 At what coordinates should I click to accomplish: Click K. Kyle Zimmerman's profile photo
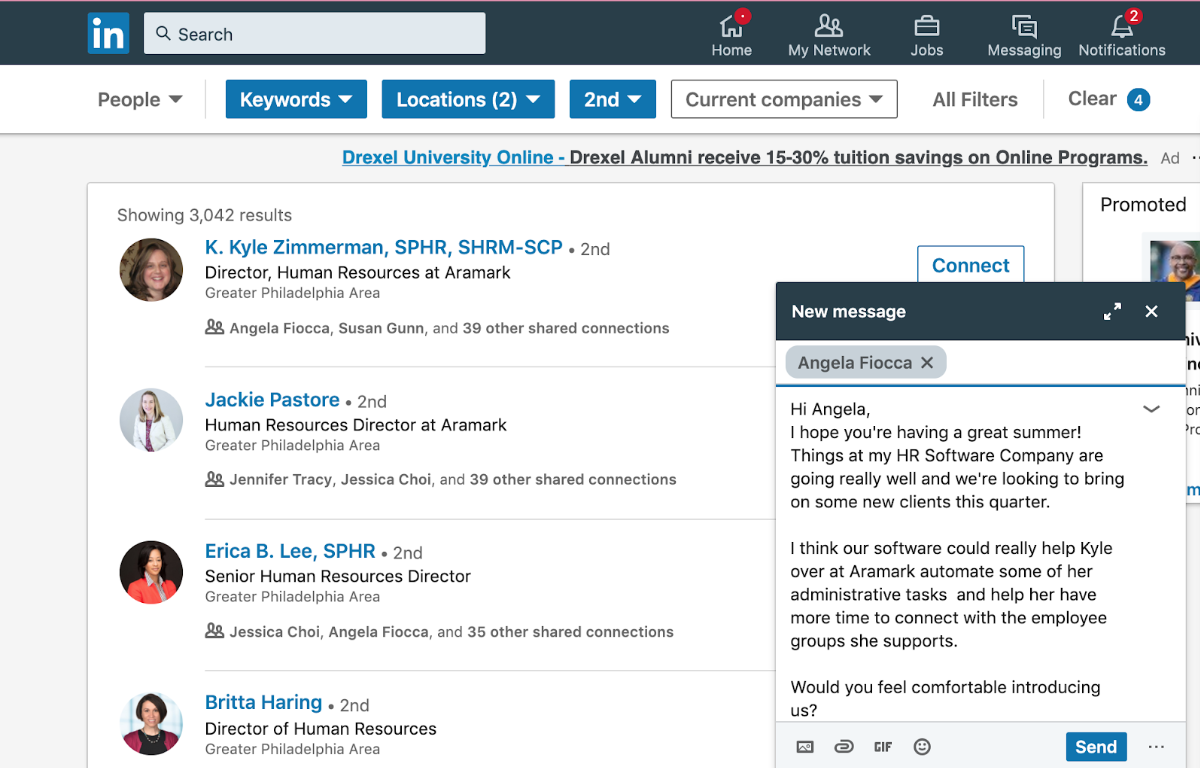[x=151, y=270]
